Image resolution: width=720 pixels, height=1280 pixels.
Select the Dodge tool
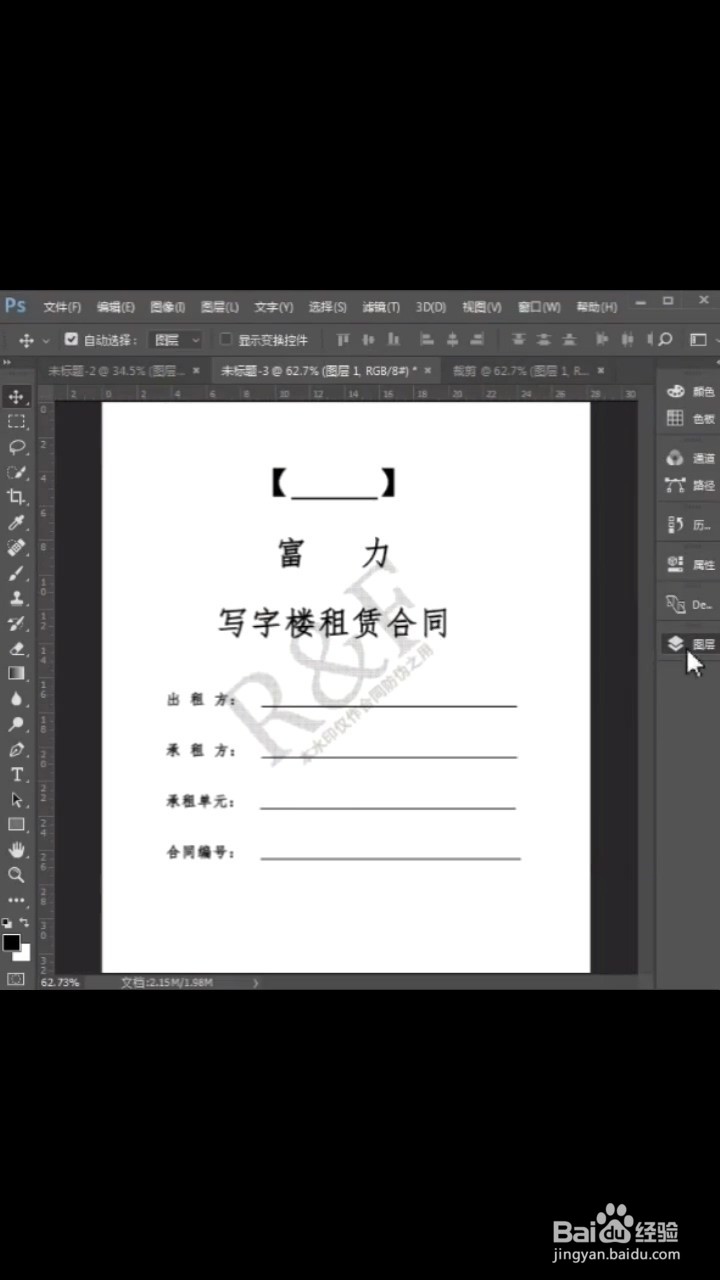click(16, 724)
